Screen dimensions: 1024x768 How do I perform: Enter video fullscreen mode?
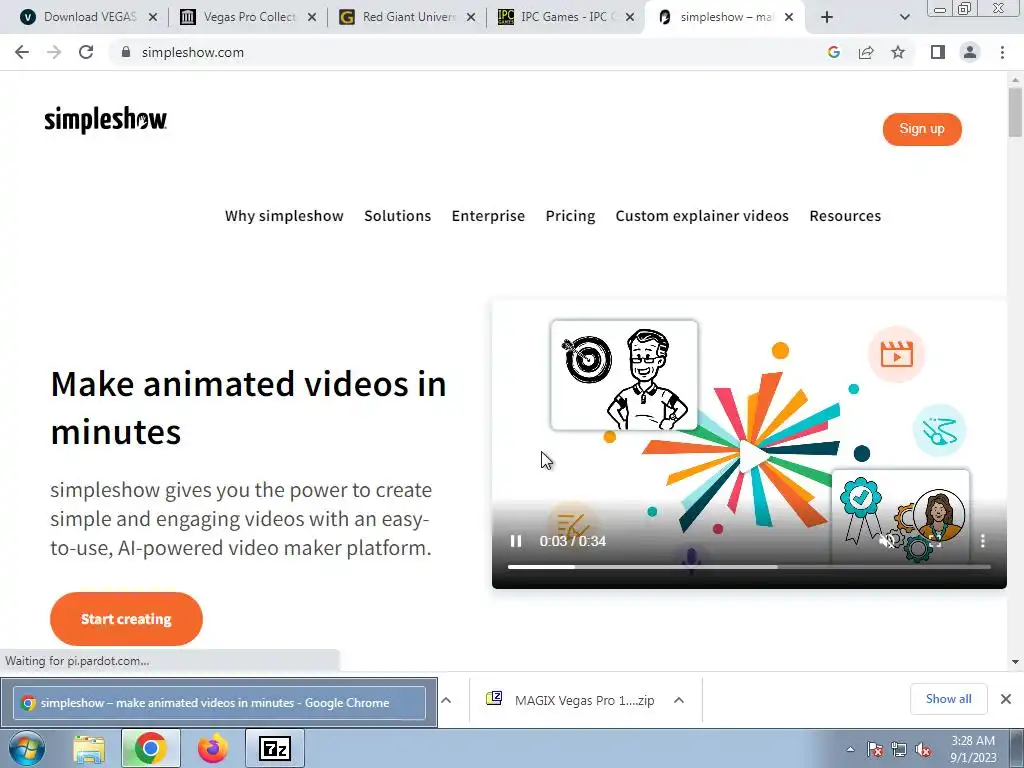935,541
